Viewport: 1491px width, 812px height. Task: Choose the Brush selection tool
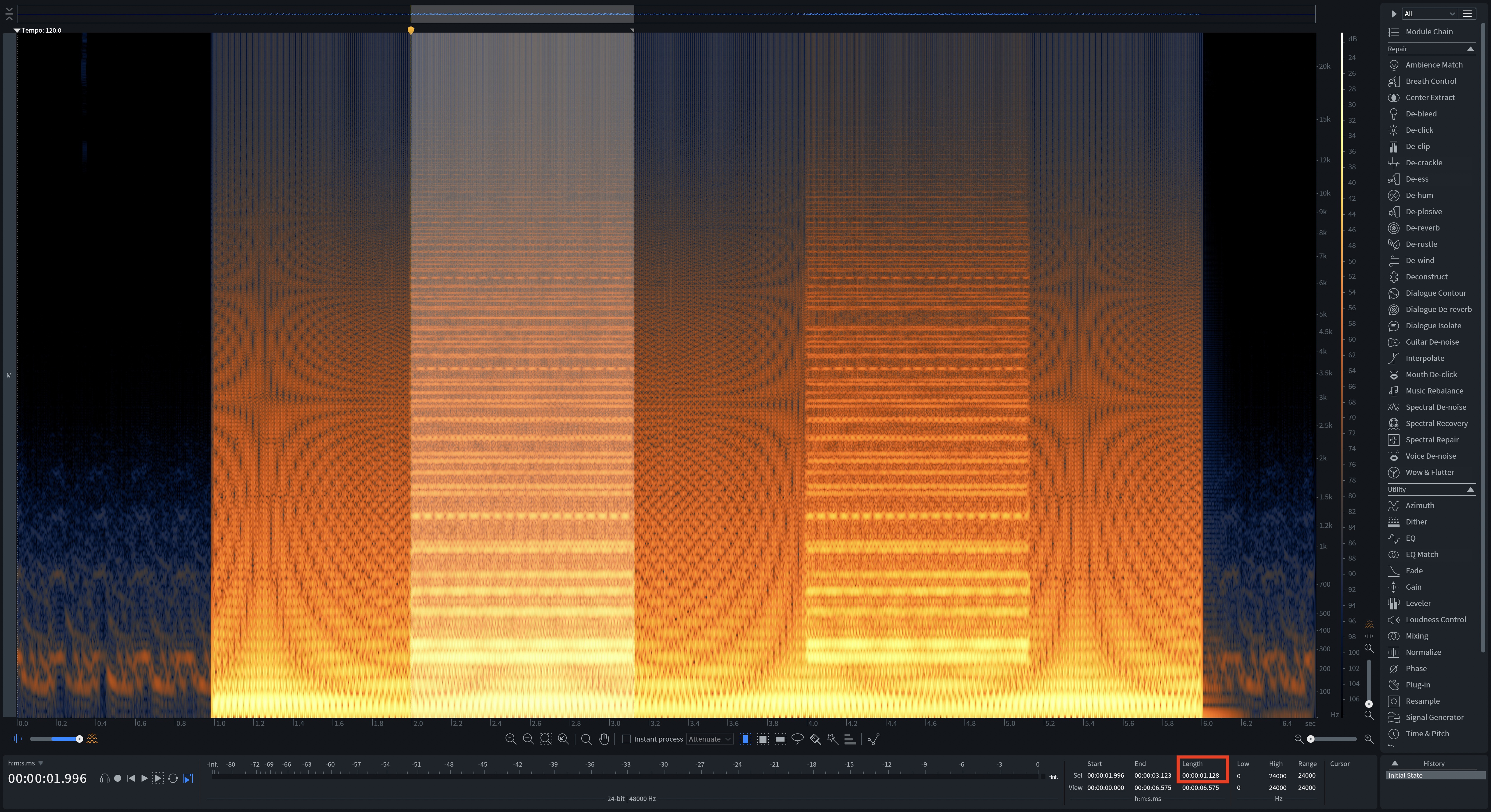[815, 739]
